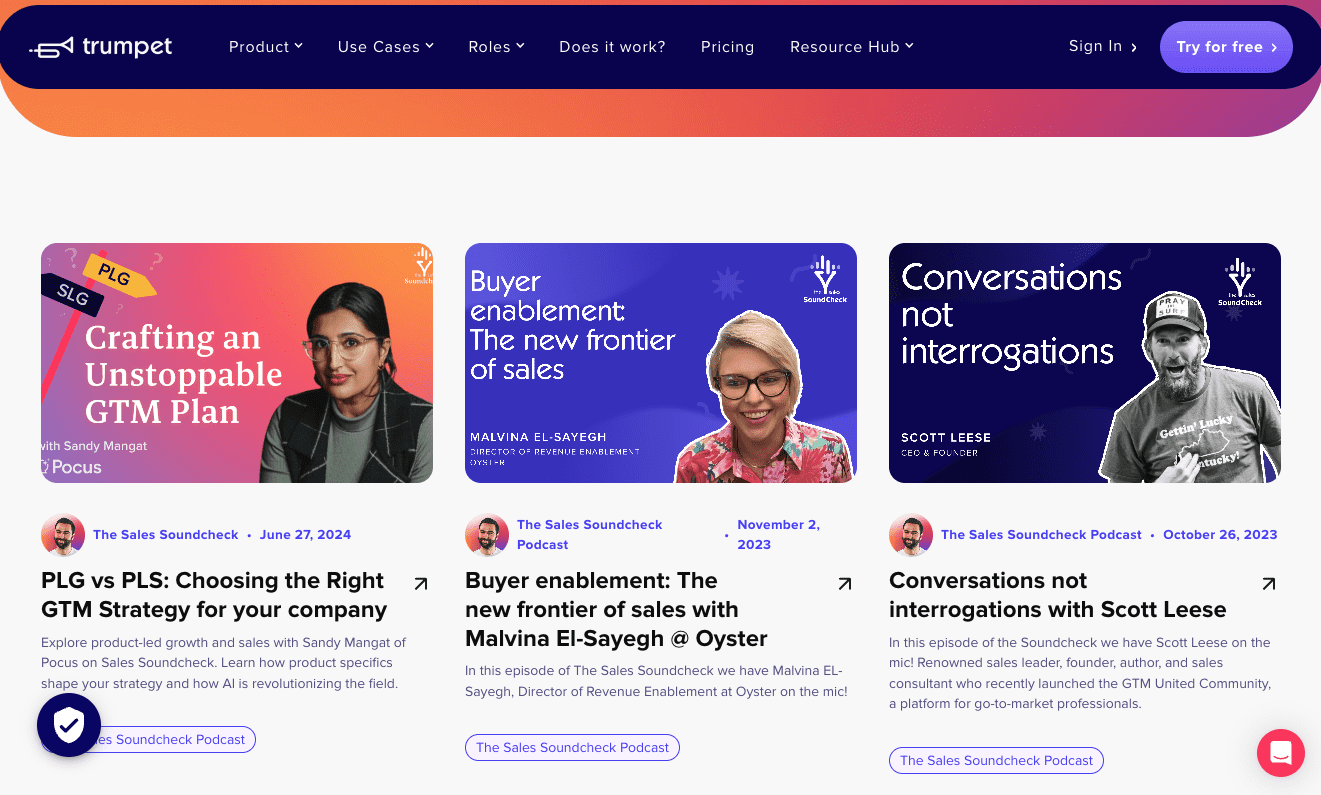Open the Crafting an Unstoppable GTM Plan thumbnail
The image size is (1321, 795).
point(237,363)
